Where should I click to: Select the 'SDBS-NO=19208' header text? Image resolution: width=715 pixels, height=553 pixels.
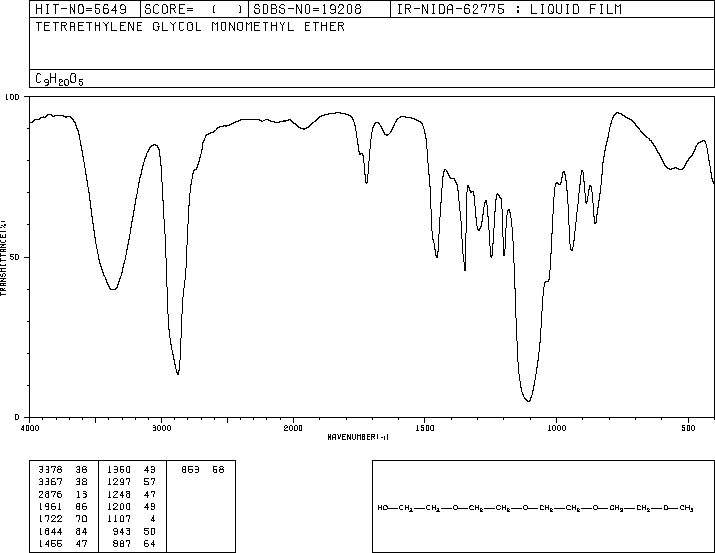[307, 10]
